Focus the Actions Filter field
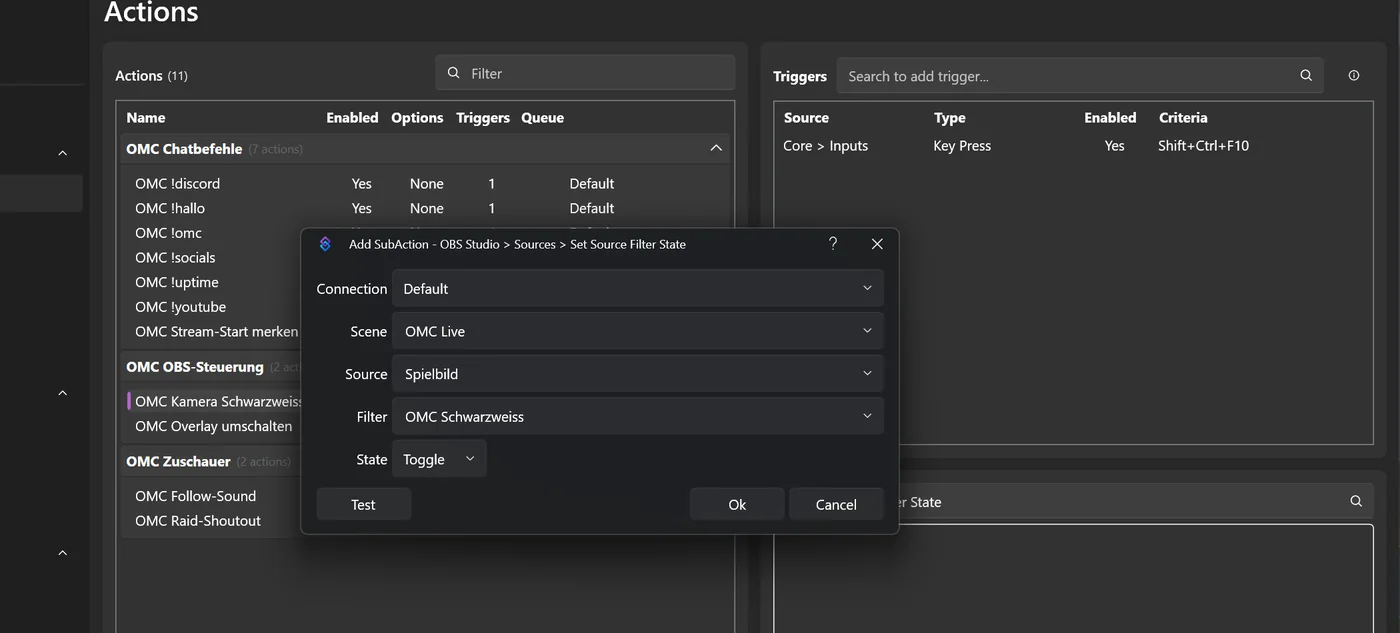 click(x=585, y=73)
